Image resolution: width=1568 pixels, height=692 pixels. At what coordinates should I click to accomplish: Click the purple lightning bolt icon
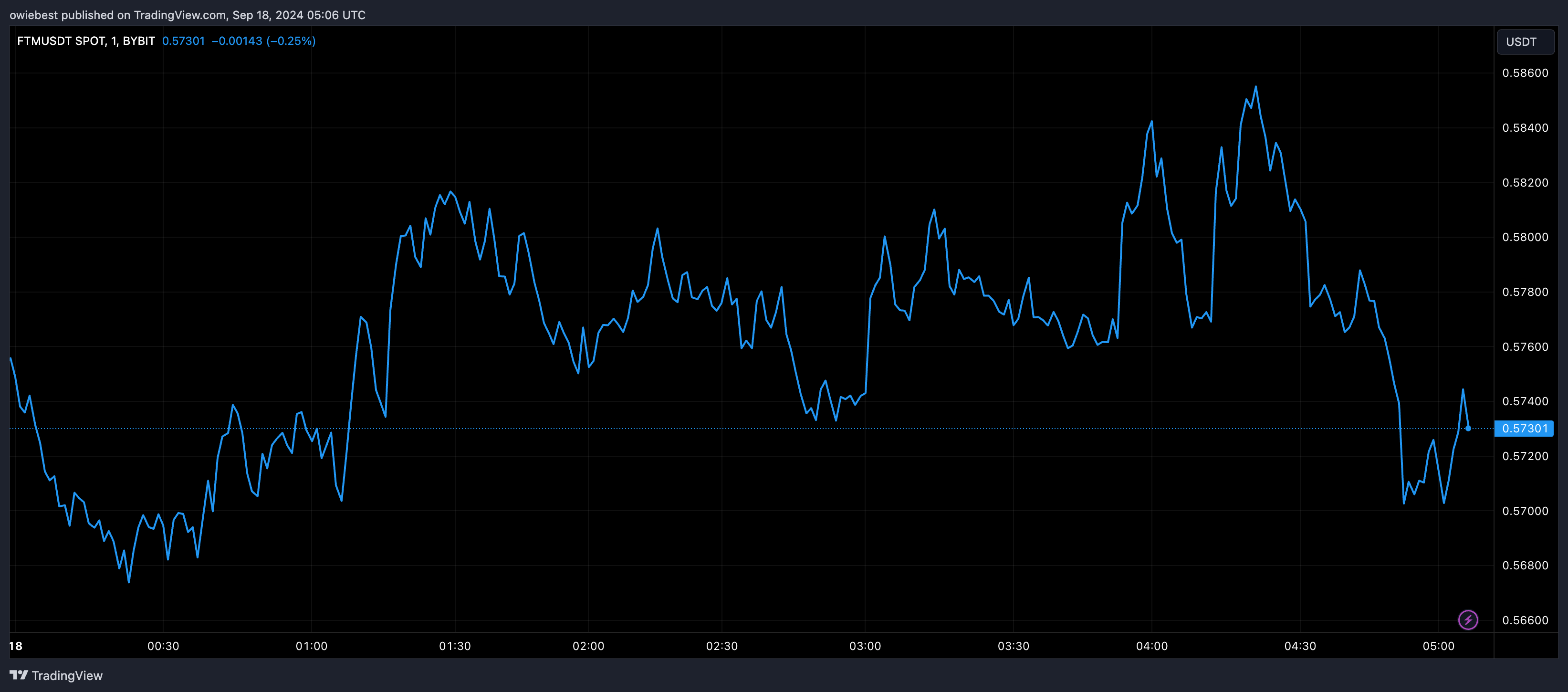(x=1468, y=619)
